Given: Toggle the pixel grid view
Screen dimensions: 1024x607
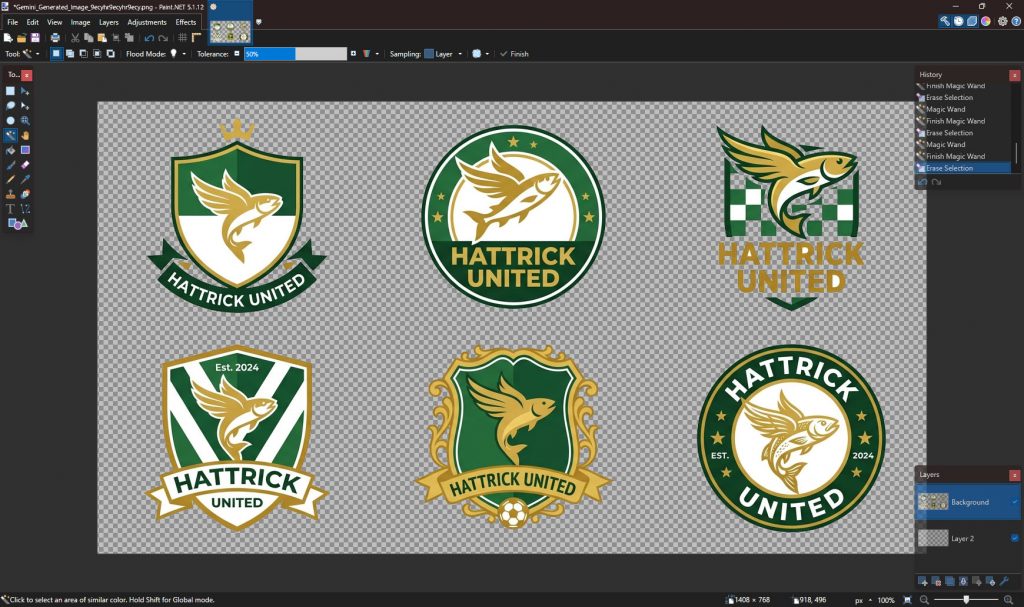Looking at the screenshot, I should [x=182, y=38].
